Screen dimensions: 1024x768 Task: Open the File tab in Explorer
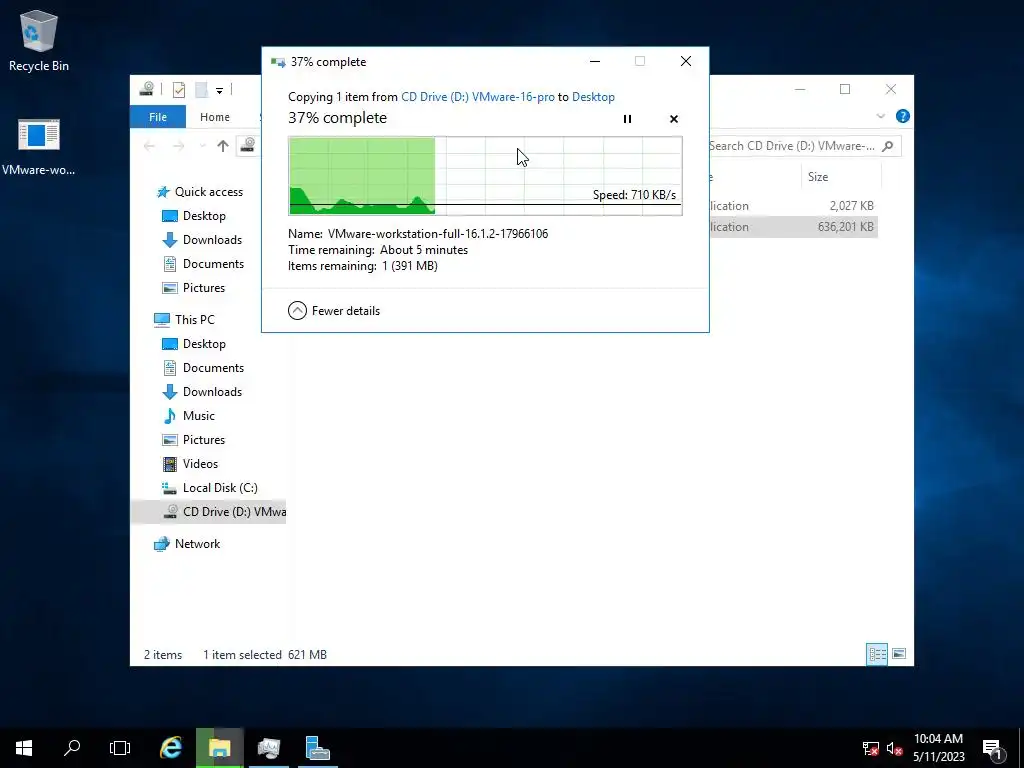pyautogui.click(x=158, y=117)
